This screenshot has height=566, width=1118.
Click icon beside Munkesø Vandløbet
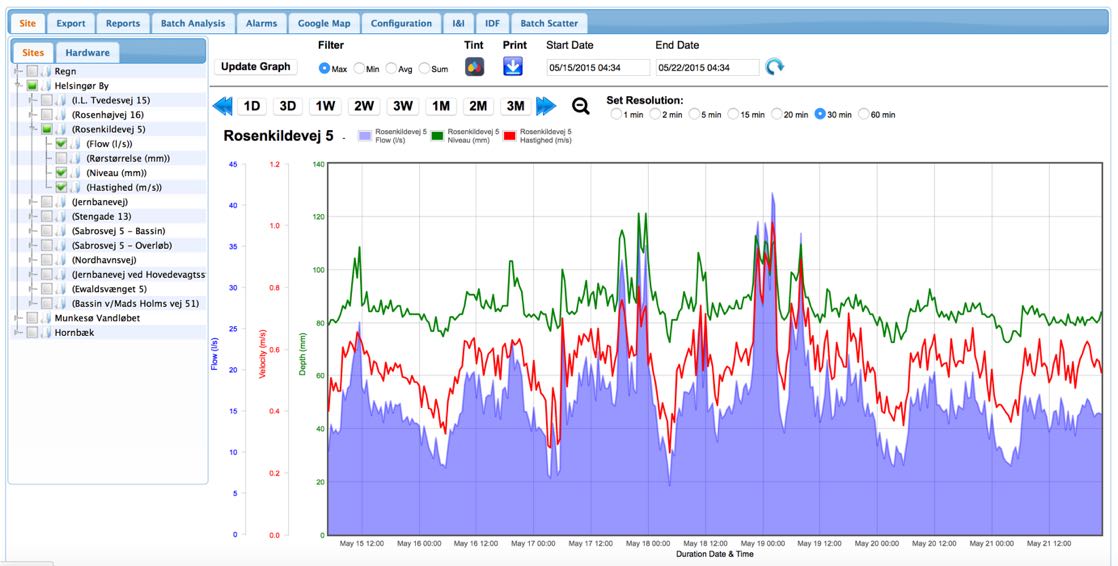46,319
